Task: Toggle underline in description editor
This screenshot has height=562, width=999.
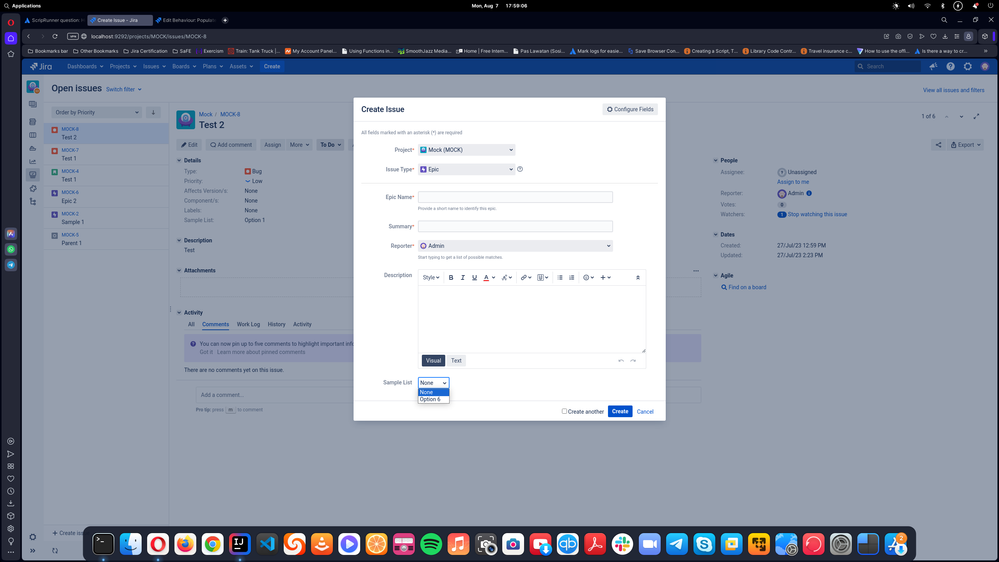Action: point(474,278)
